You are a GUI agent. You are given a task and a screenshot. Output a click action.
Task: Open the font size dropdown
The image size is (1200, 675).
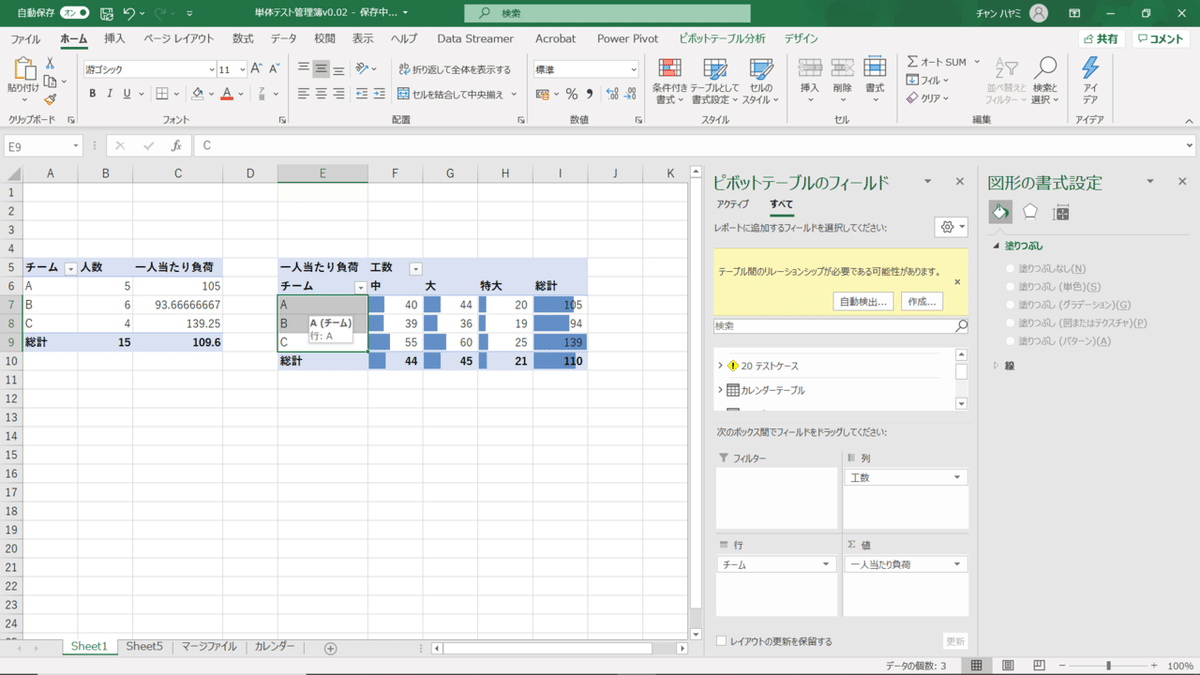tap(241, 69)
